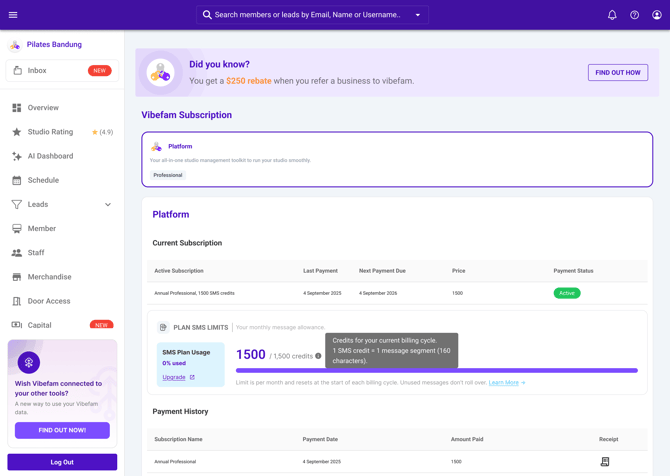The width and height of the screenshot is (670, 476).
Task: Click the '4 September 2026' next payment date
Action: tap(378, 293)
